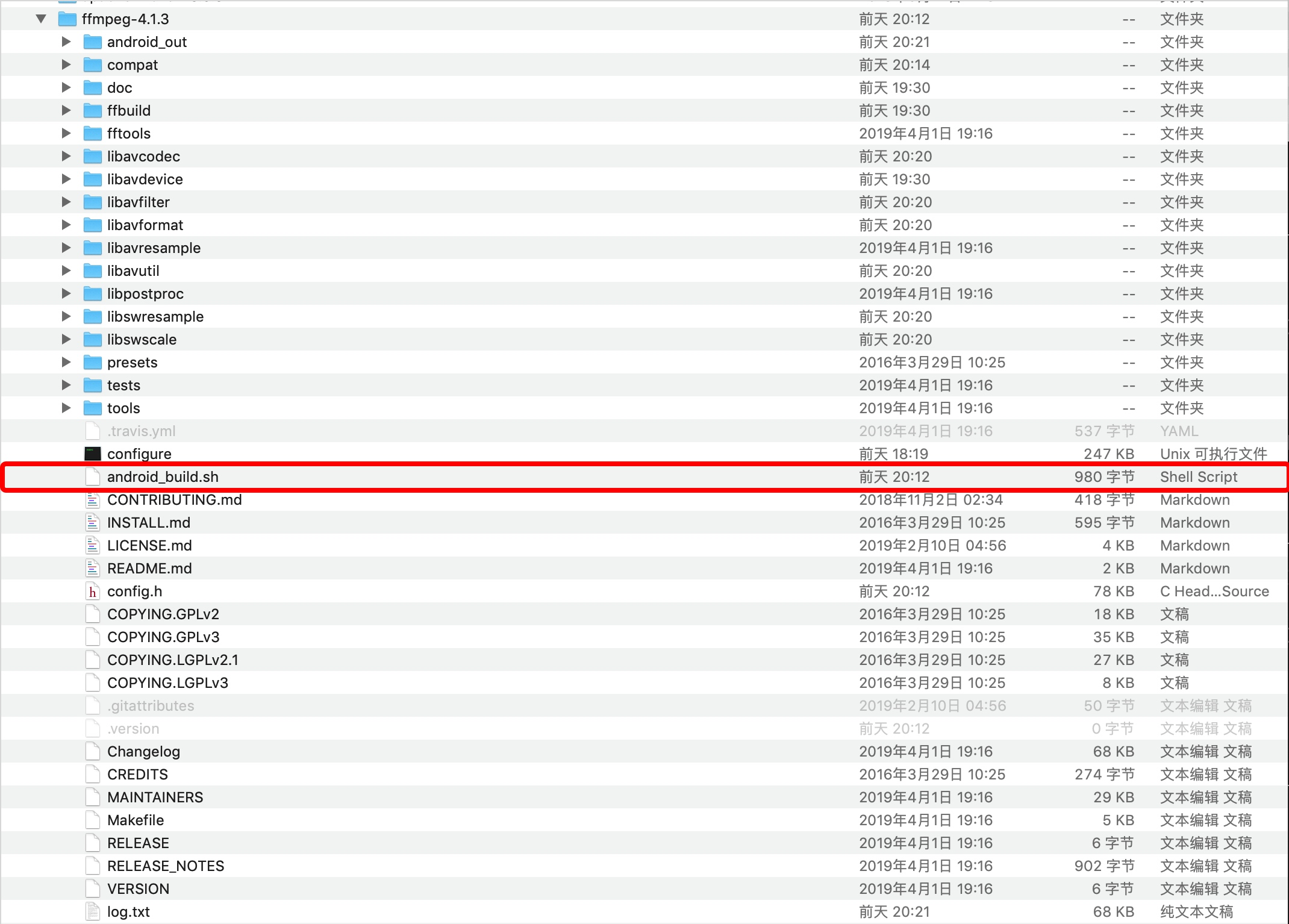Expand the libavdevice folder
Viewport: 1289px width, 924px height.
click(x=66, y=179)
